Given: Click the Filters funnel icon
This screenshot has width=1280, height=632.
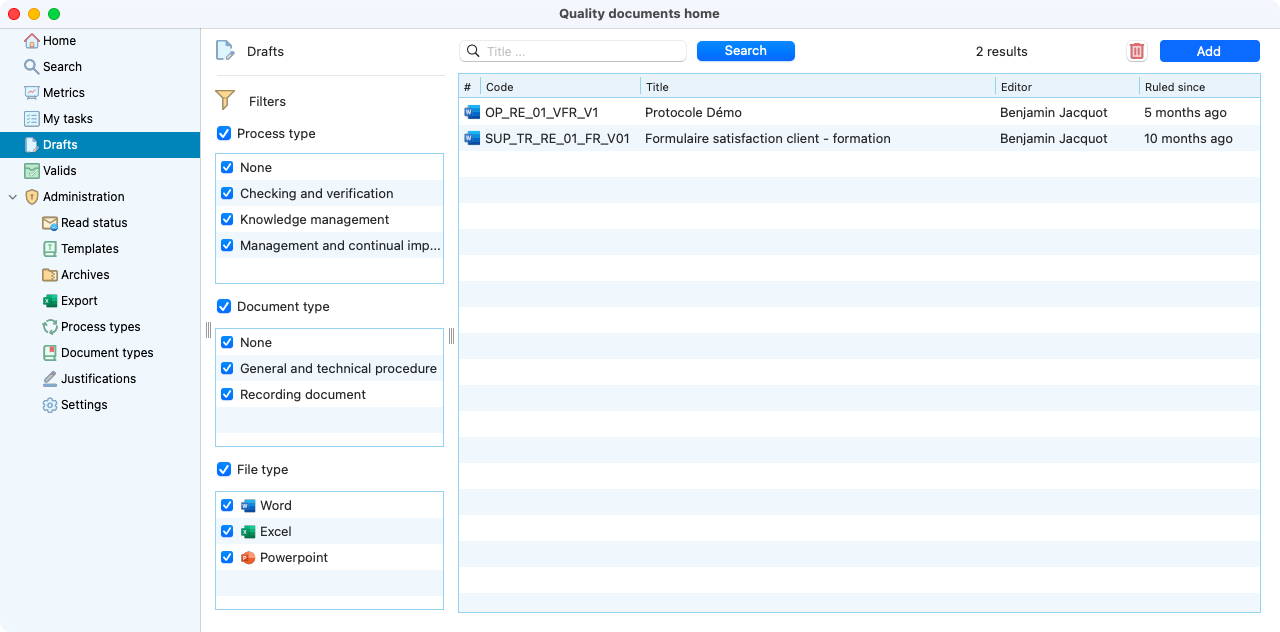Looking at the screenshot, I should coord(225,100).
